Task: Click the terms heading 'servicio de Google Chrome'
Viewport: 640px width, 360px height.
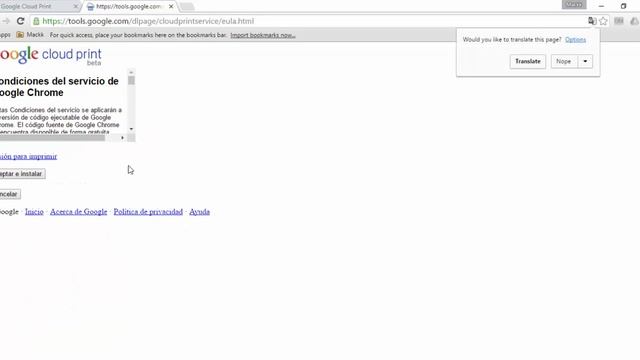Action: (59, 87)
